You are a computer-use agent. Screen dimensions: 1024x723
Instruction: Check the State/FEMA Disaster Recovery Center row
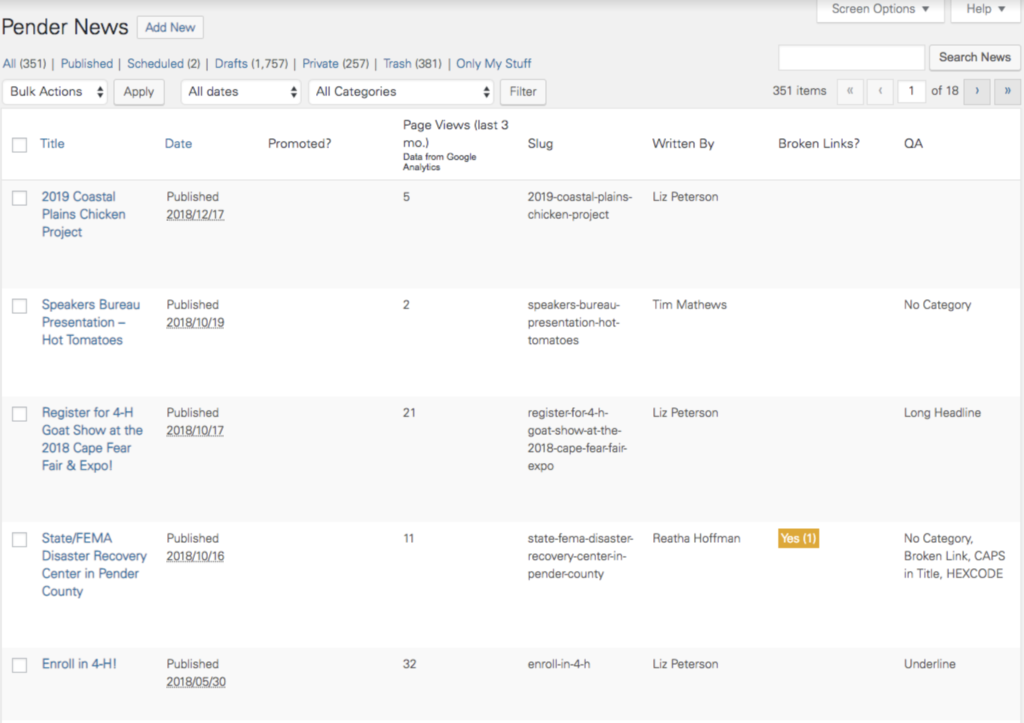point(20,539)
